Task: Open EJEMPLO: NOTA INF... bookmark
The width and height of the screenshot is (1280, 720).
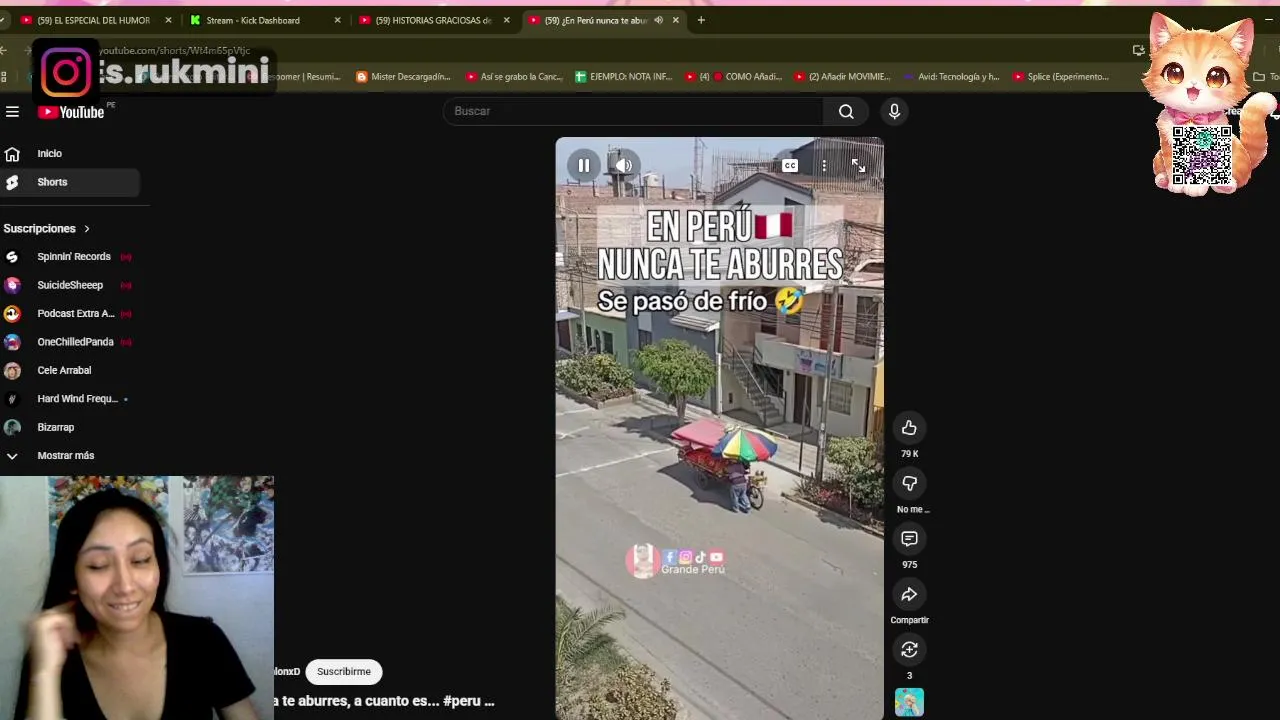Action: 623,77
